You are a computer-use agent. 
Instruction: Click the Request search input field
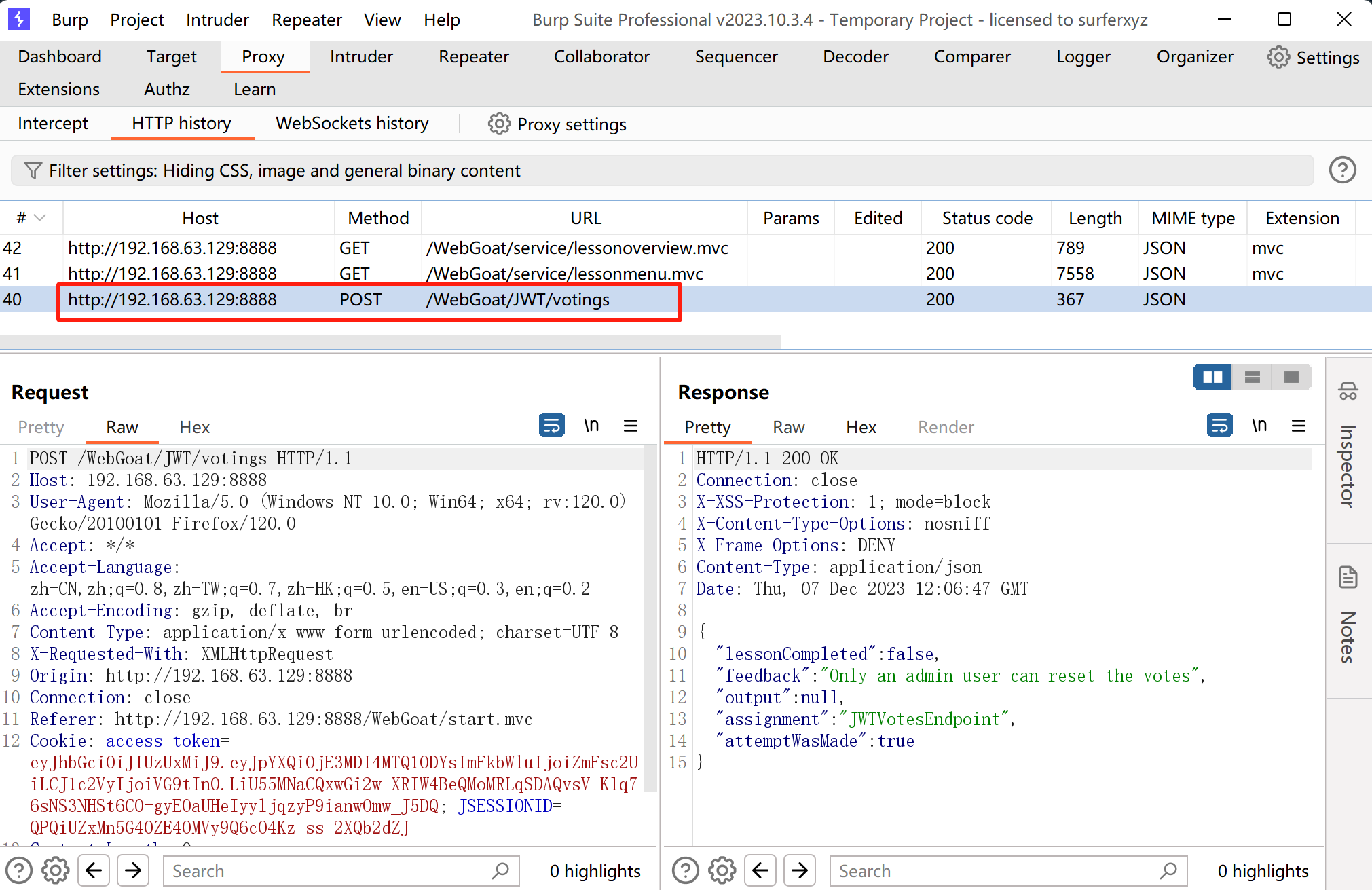[341, 870]
